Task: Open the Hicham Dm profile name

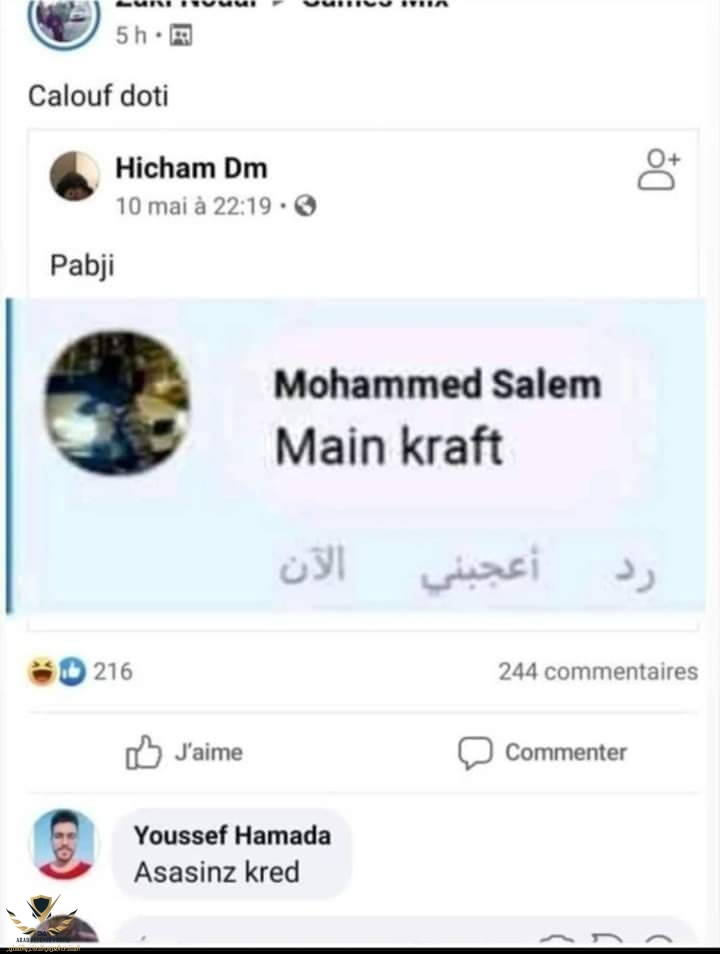Action: [191, 168]
